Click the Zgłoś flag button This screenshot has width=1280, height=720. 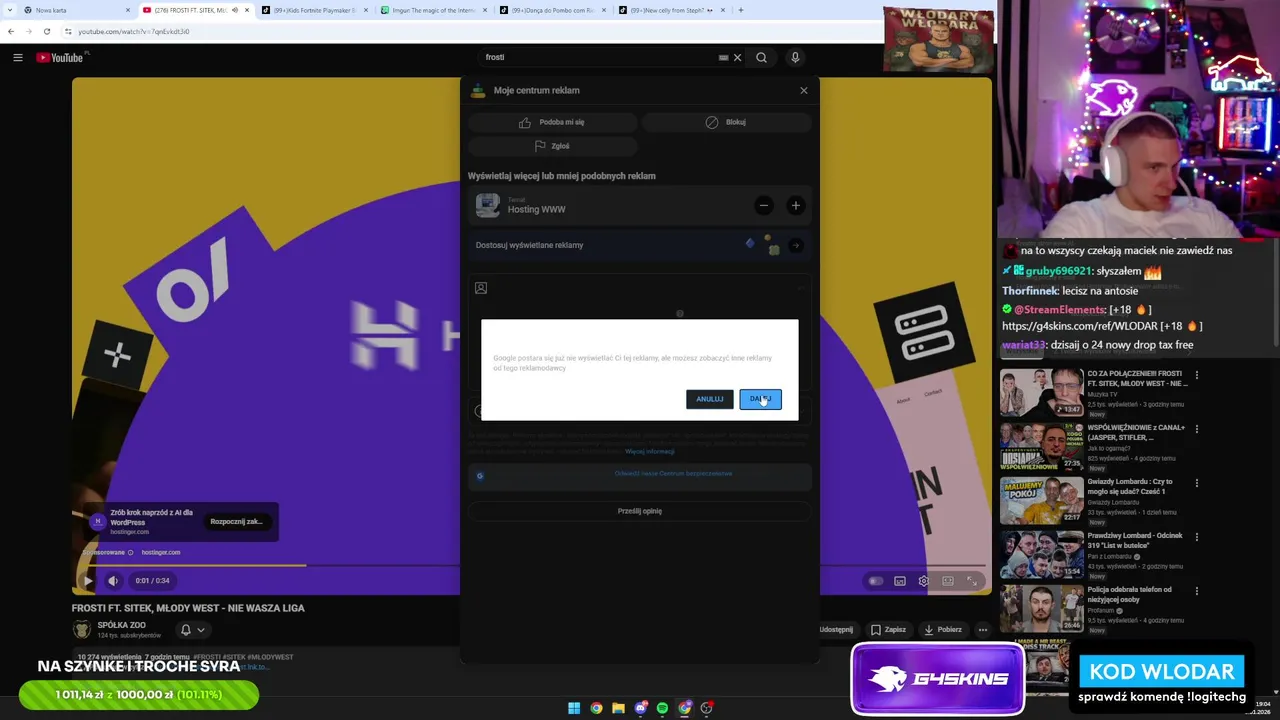(x=552, y=146)
